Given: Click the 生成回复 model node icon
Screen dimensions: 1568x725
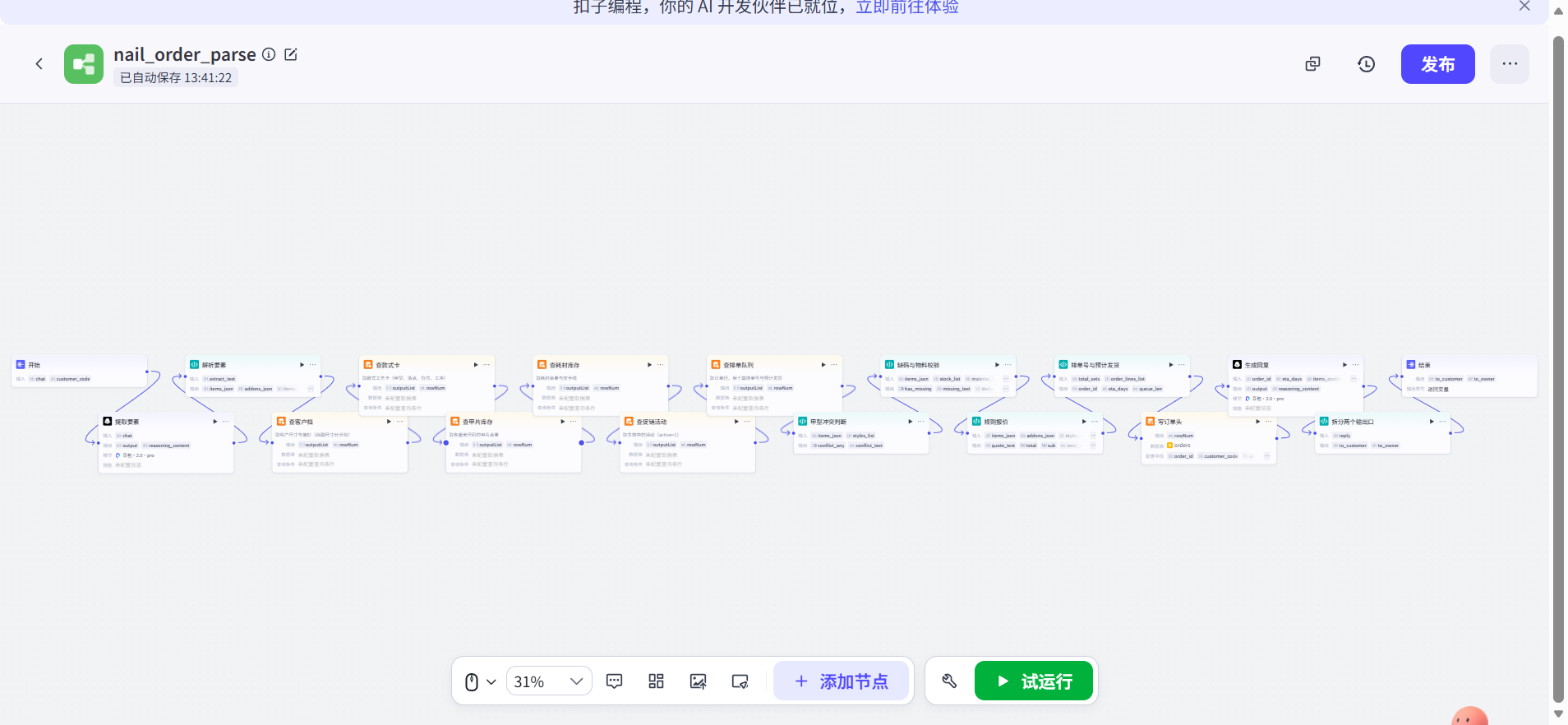Looking at the screenshot, I should point(1237,364).
